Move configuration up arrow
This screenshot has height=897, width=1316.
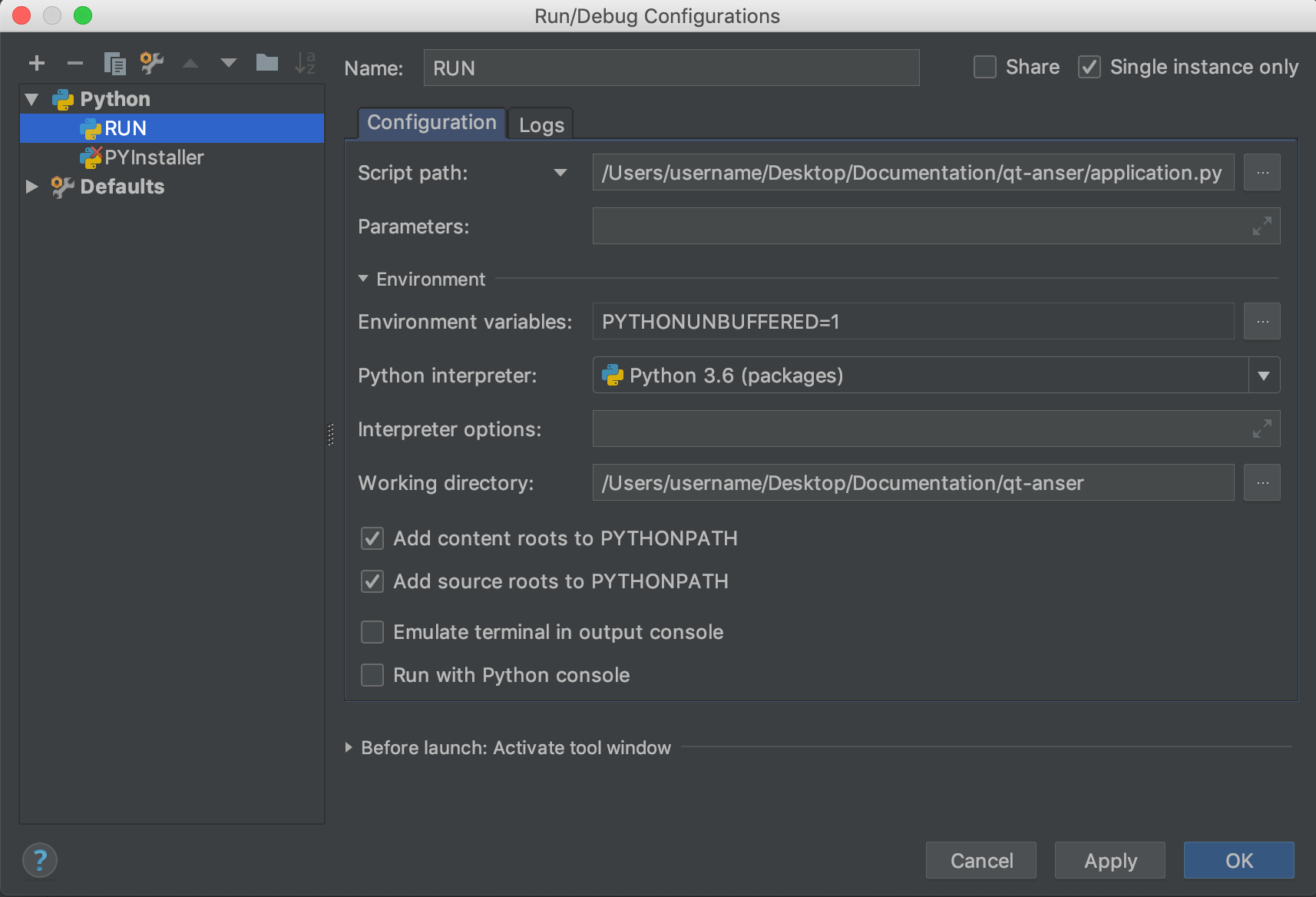click(x=190, y=63)
